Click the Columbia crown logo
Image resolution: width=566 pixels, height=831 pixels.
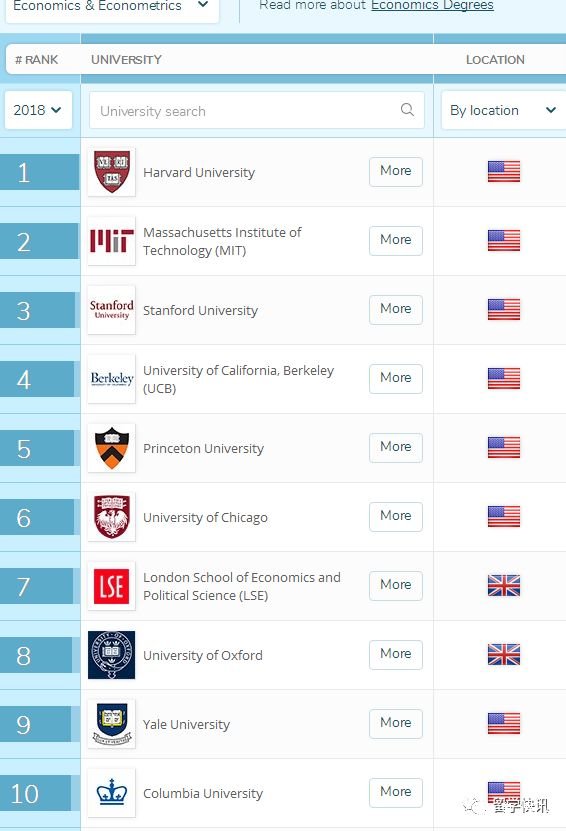click(x=111, y=792)
